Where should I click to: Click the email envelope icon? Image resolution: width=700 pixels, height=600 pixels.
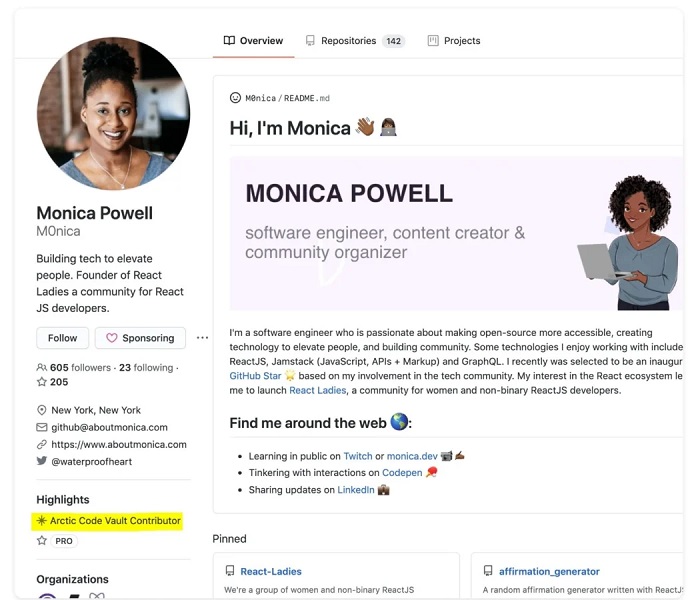pyautogui.click(x=42, y=427)
